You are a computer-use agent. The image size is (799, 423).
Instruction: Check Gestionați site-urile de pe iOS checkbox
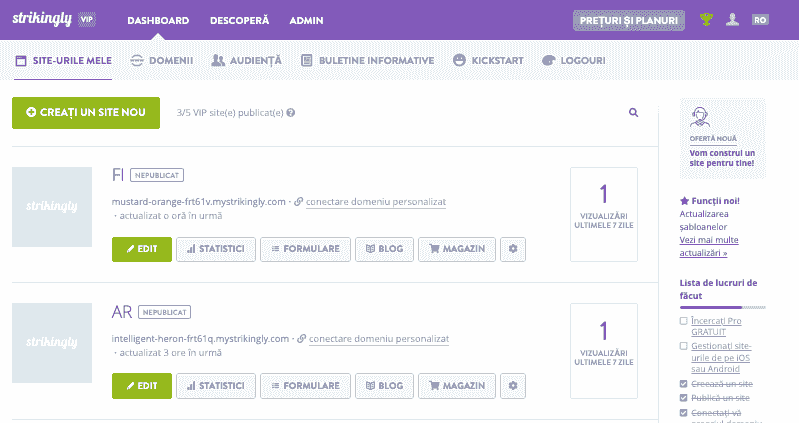click(683, 346)
